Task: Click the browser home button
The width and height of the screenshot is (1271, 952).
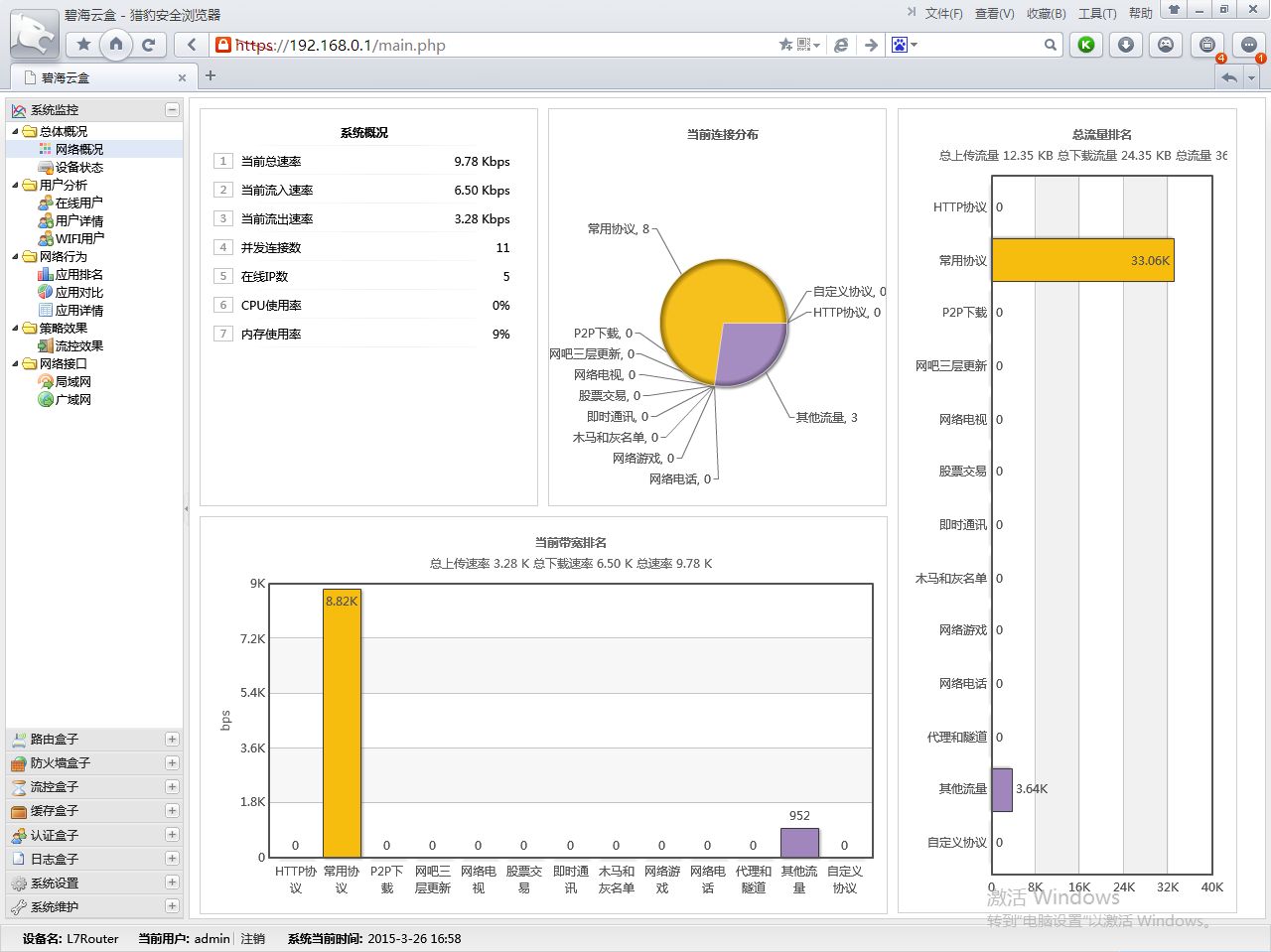Action: 116,44
